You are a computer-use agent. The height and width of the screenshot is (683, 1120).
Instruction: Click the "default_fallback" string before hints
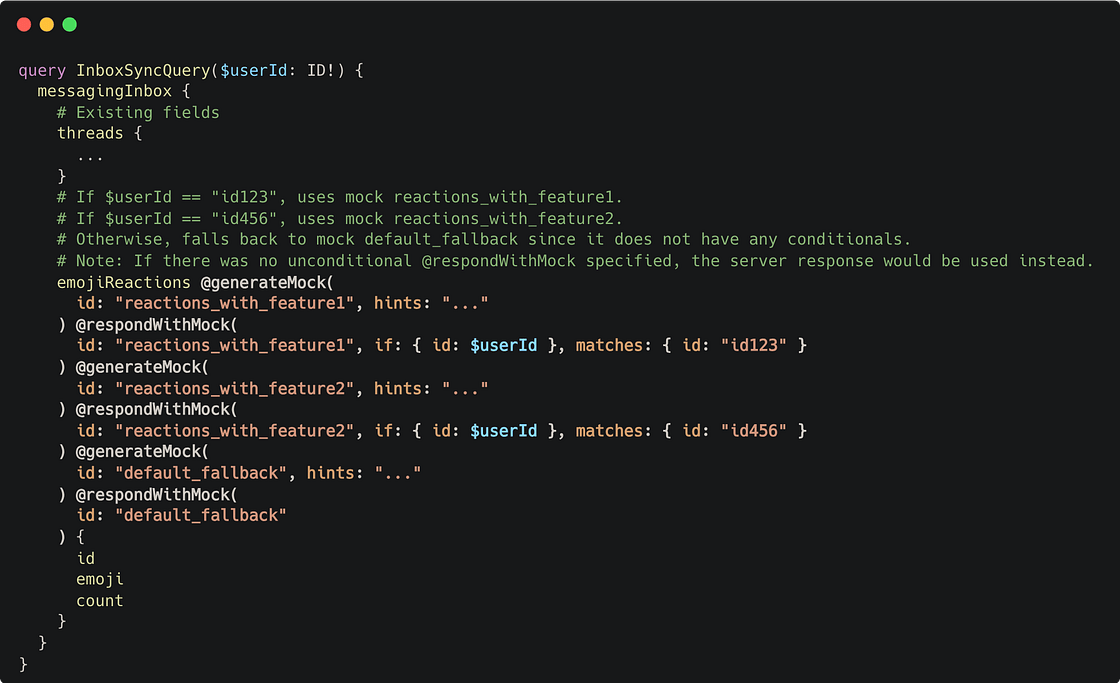click(x=201, y=473)
